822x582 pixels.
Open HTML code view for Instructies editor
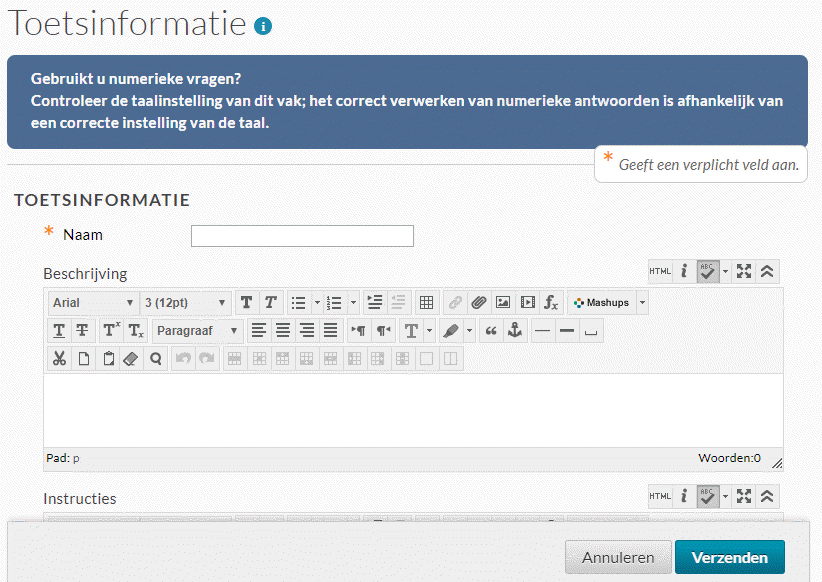pos(660,496)
